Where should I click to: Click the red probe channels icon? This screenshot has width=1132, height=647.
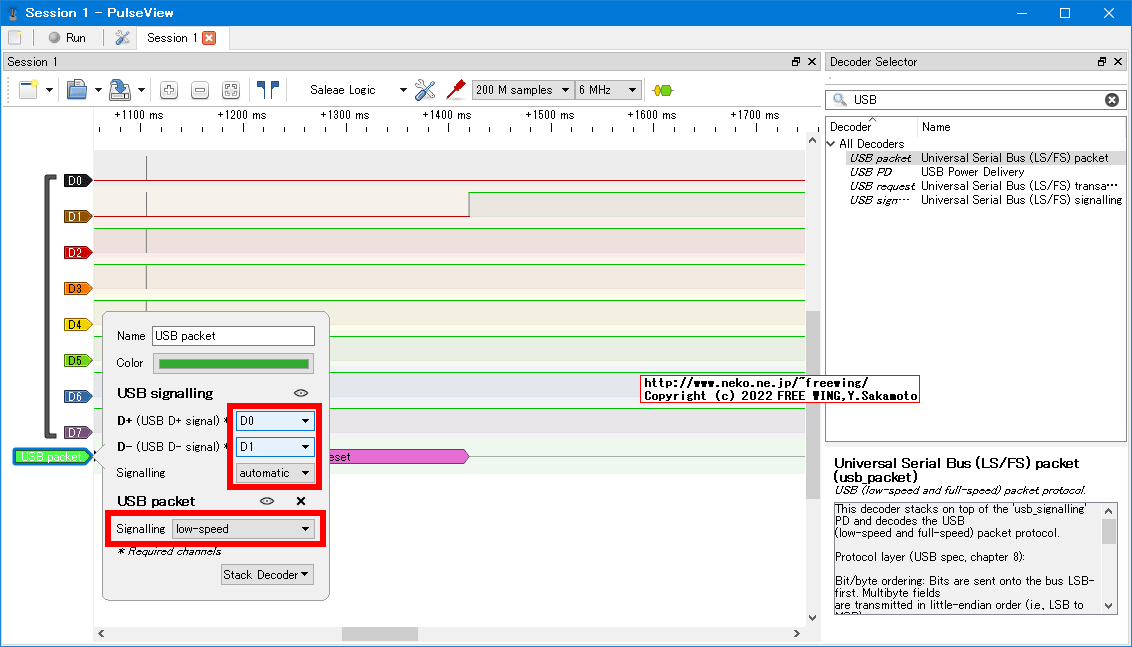(455, 89)
